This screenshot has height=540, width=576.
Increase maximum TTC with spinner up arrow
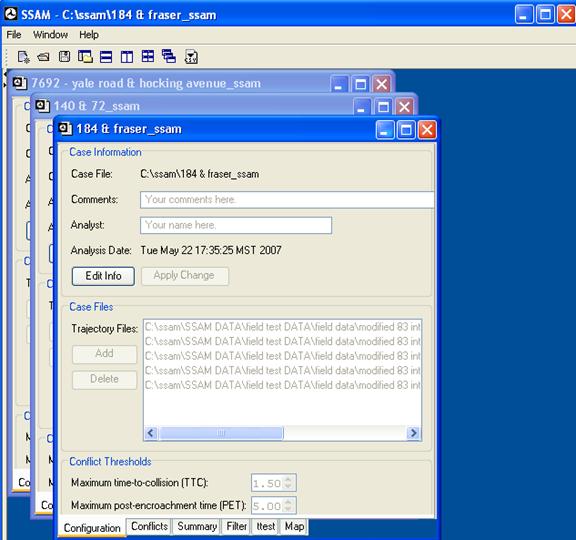click(x=289, y=479)
